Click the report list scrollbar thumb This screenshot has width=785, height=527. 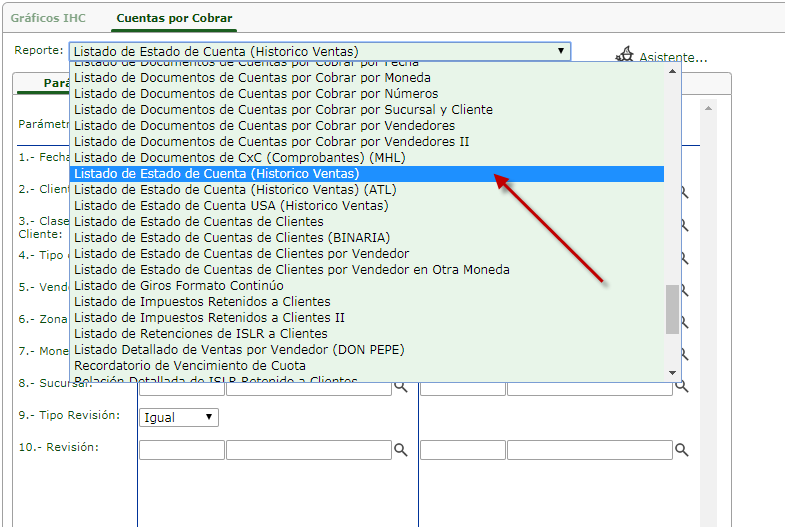pyautogui.click(x=673, y=310)
